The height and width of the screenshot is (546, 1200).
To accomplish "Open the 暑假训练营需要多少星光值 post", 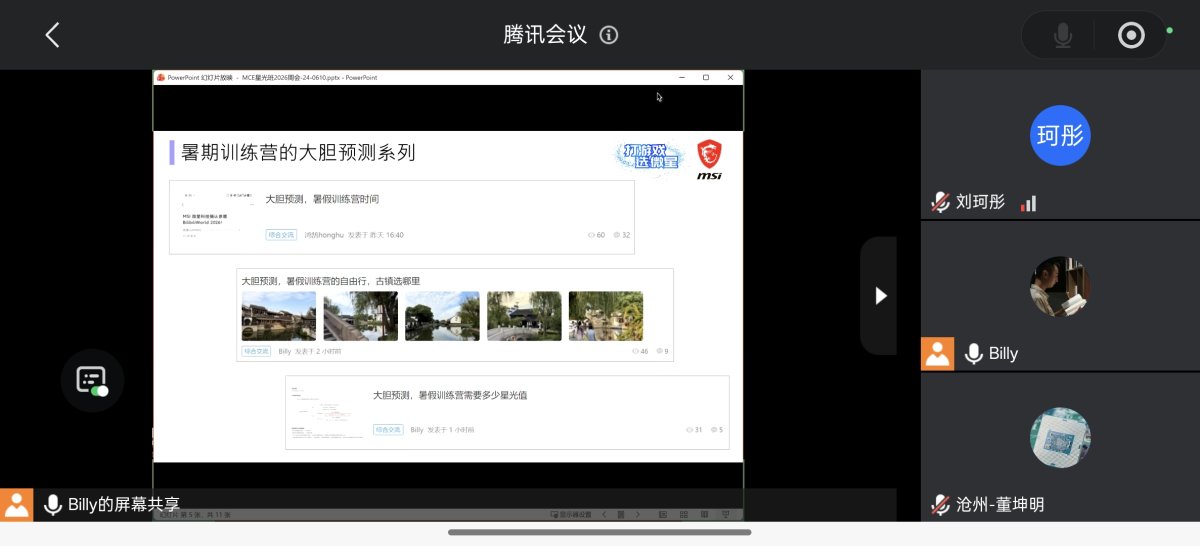I will [507, 412].
